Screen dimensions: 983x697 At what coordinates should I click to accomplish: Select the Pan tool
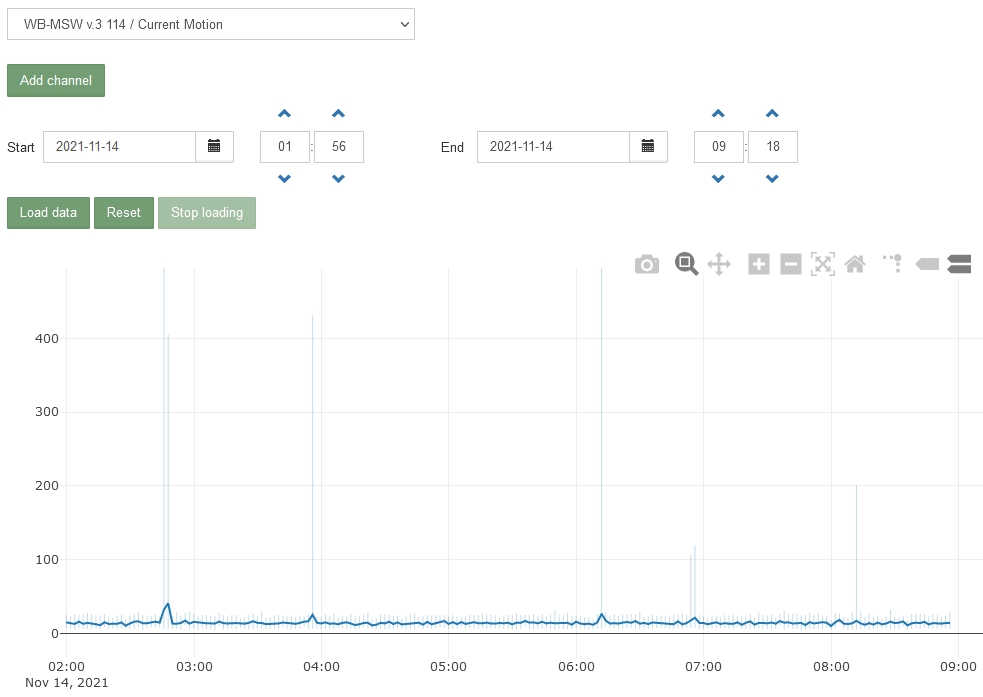719,264
